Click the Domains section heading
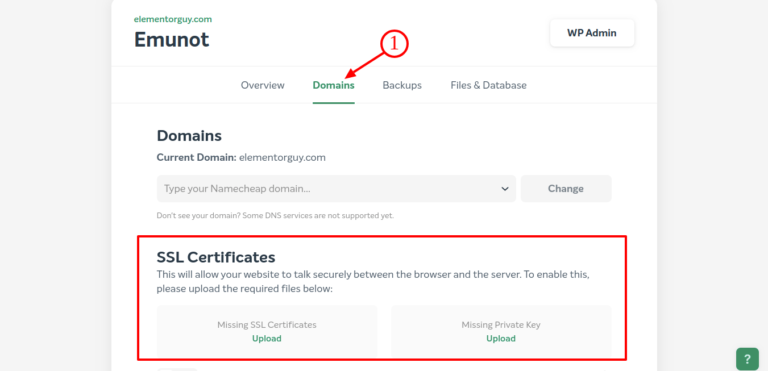 coord(189,136)
